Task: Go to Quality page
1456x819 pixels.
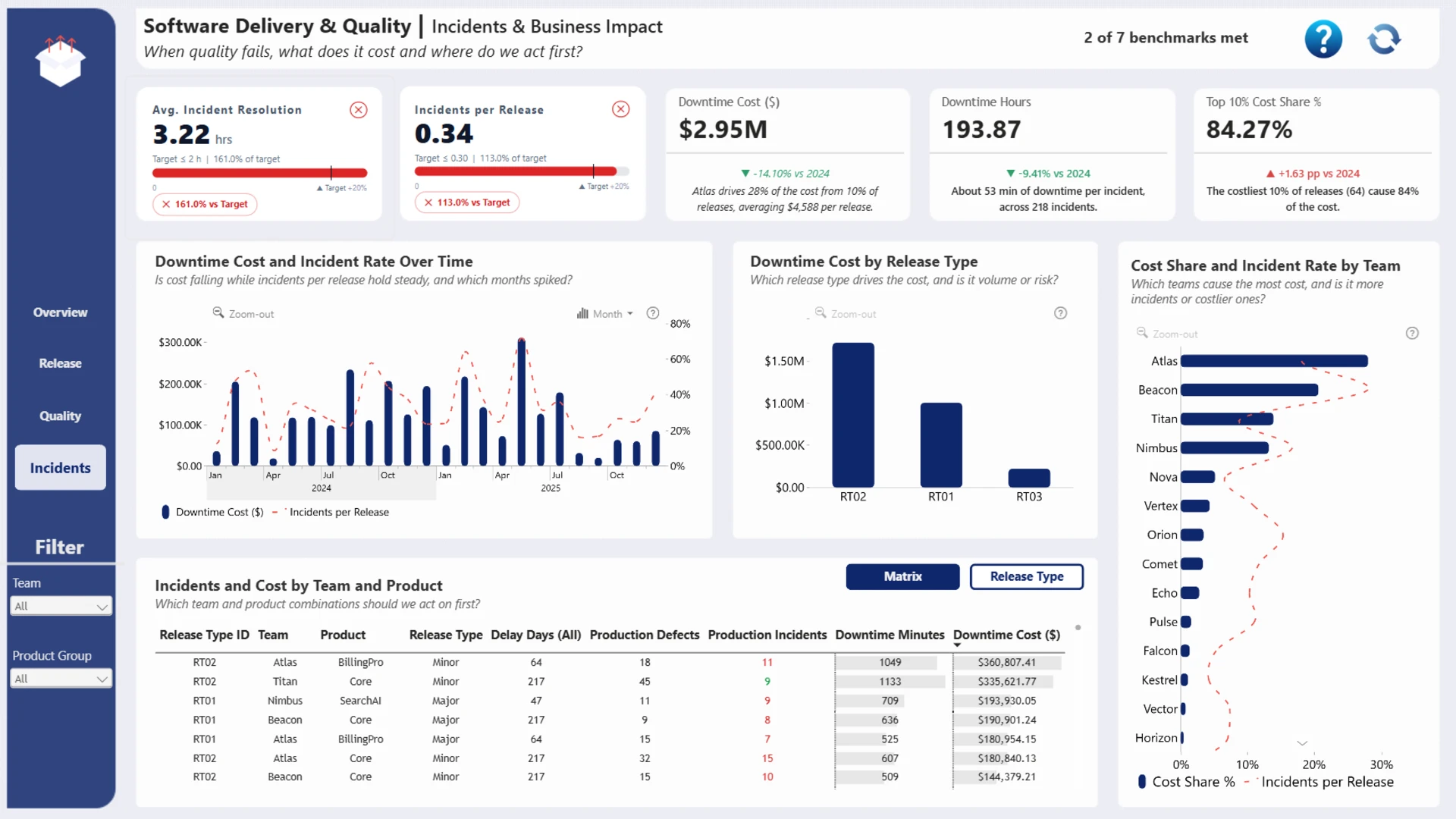Action: pos(60,416)
